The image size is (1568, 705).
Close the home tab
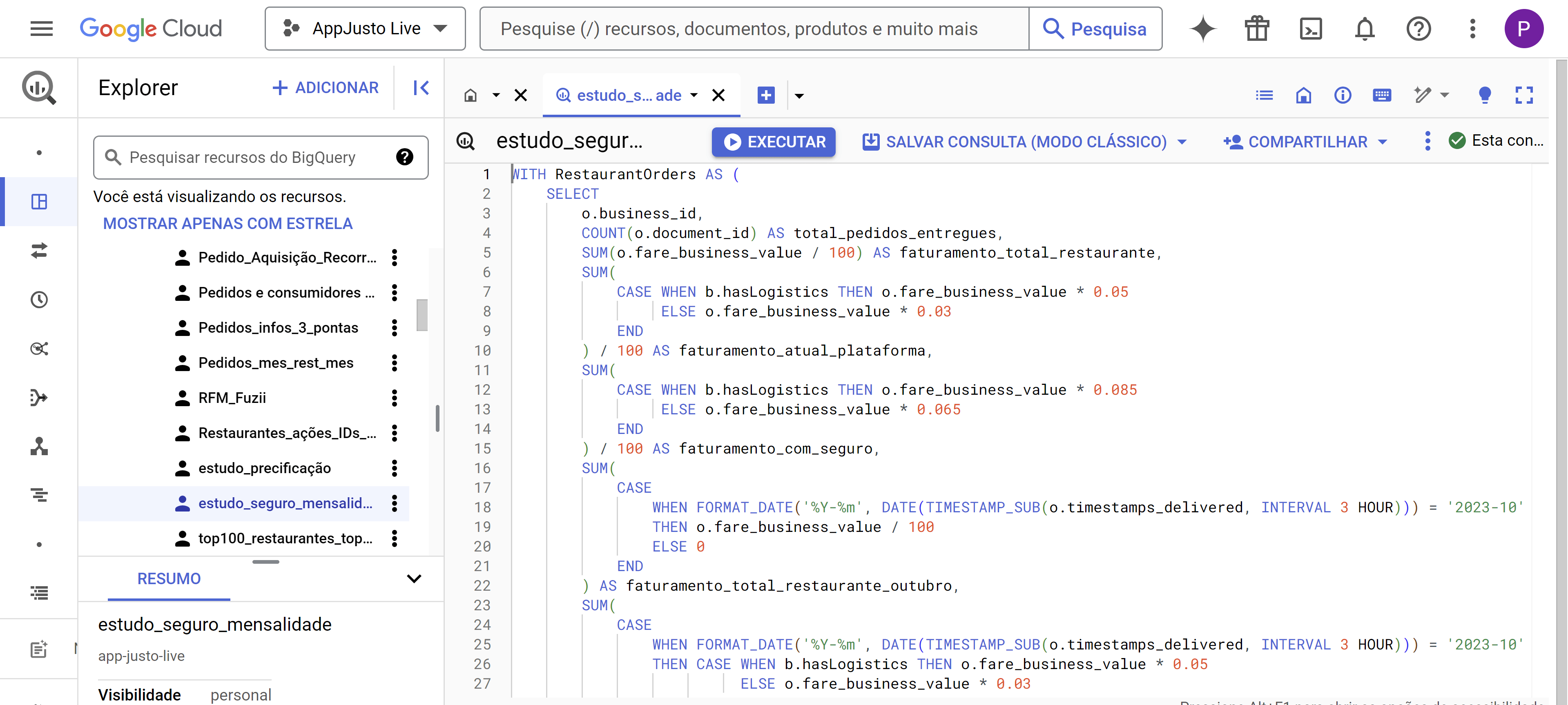520,96
